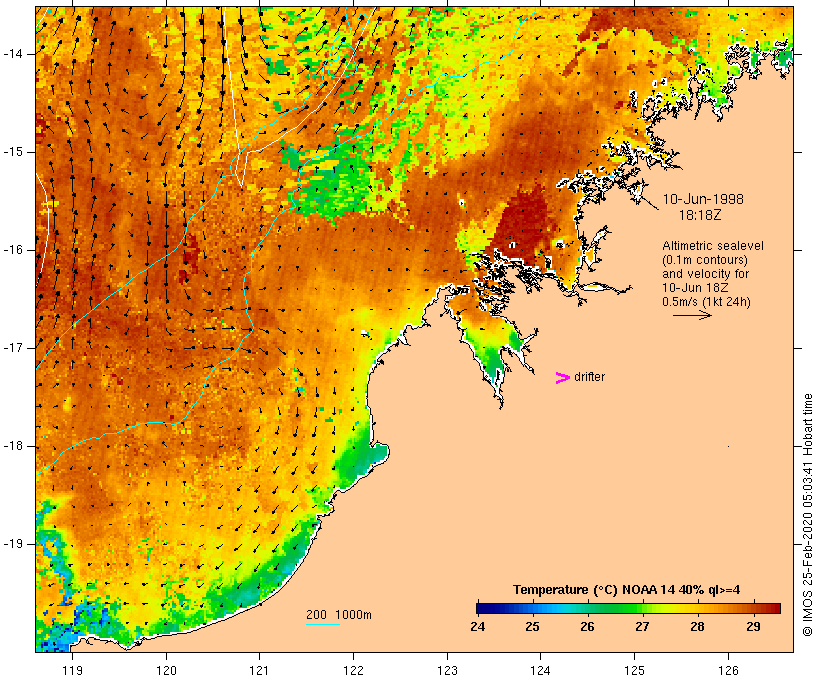Click the IMOS copyright timestamp text

click(807, 515)
